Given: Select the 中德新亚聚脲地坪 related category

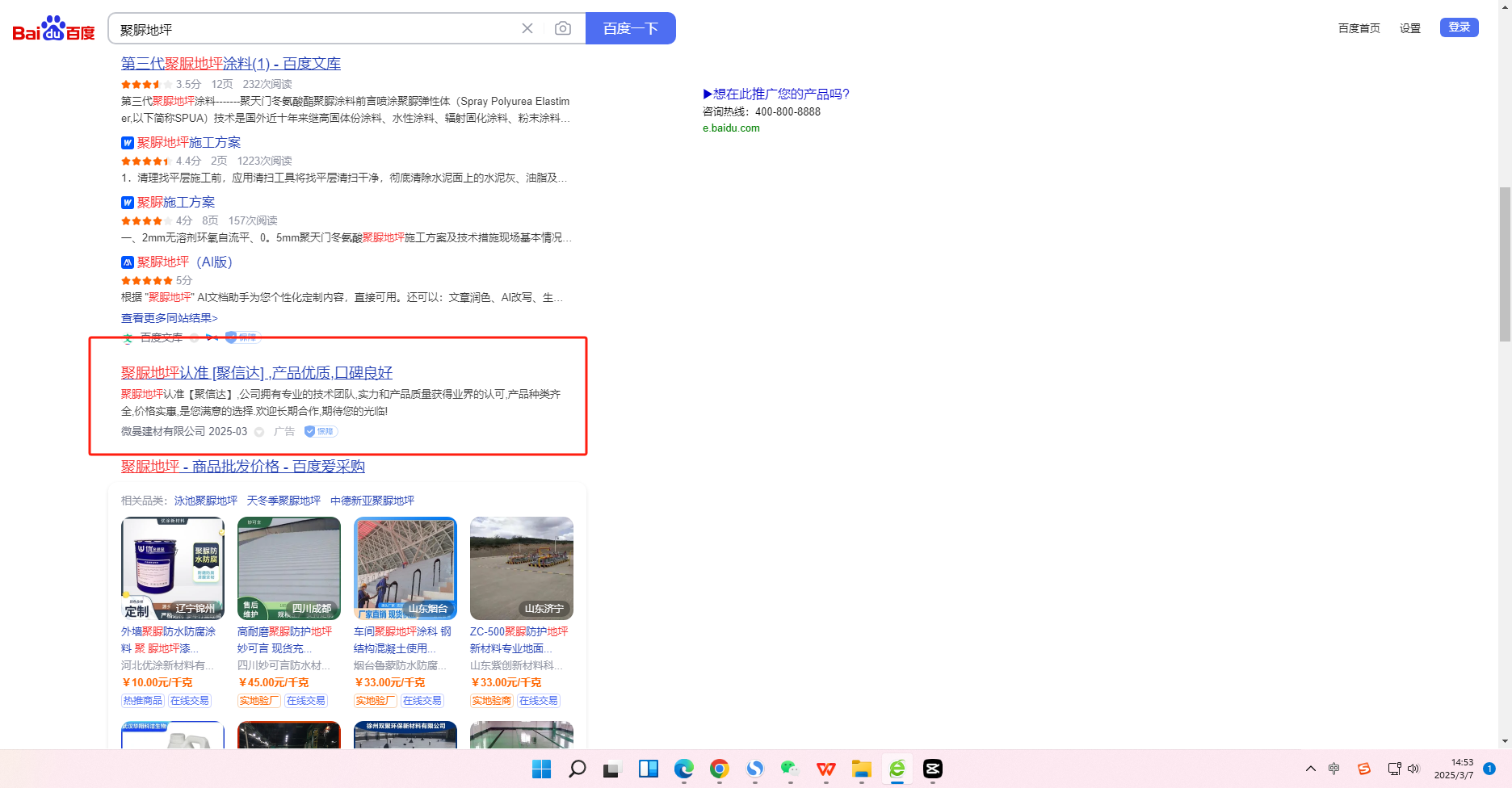Looking at the screenshot, I should click(372, 501).
